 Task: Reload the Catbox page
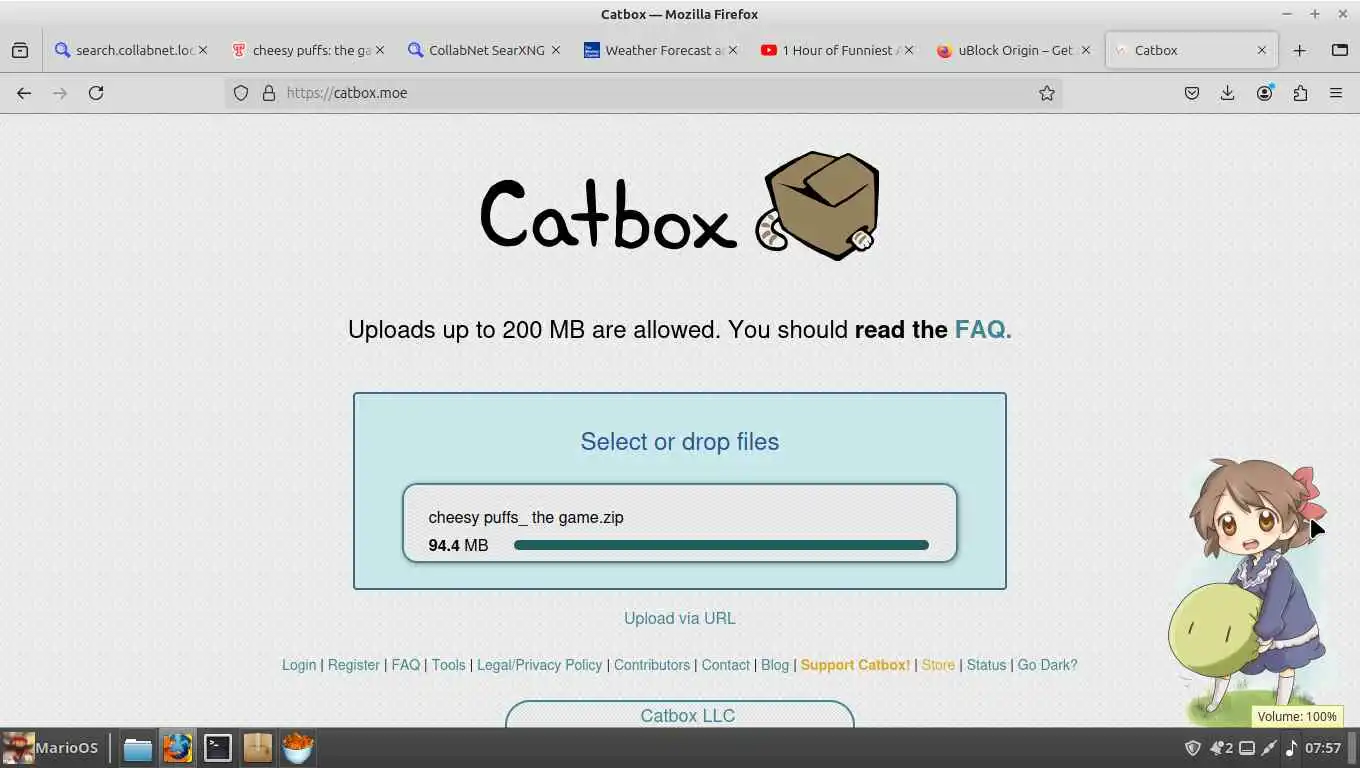(x=96, y=93)
